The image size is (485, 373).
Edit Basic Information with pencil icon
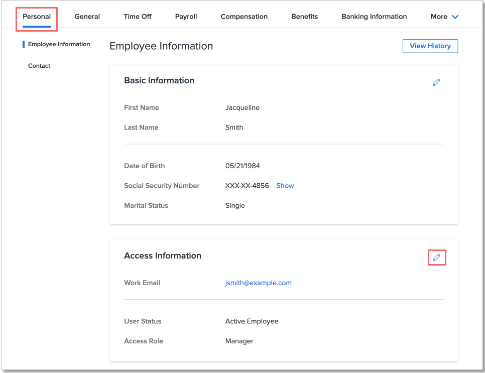pos(436,82)
